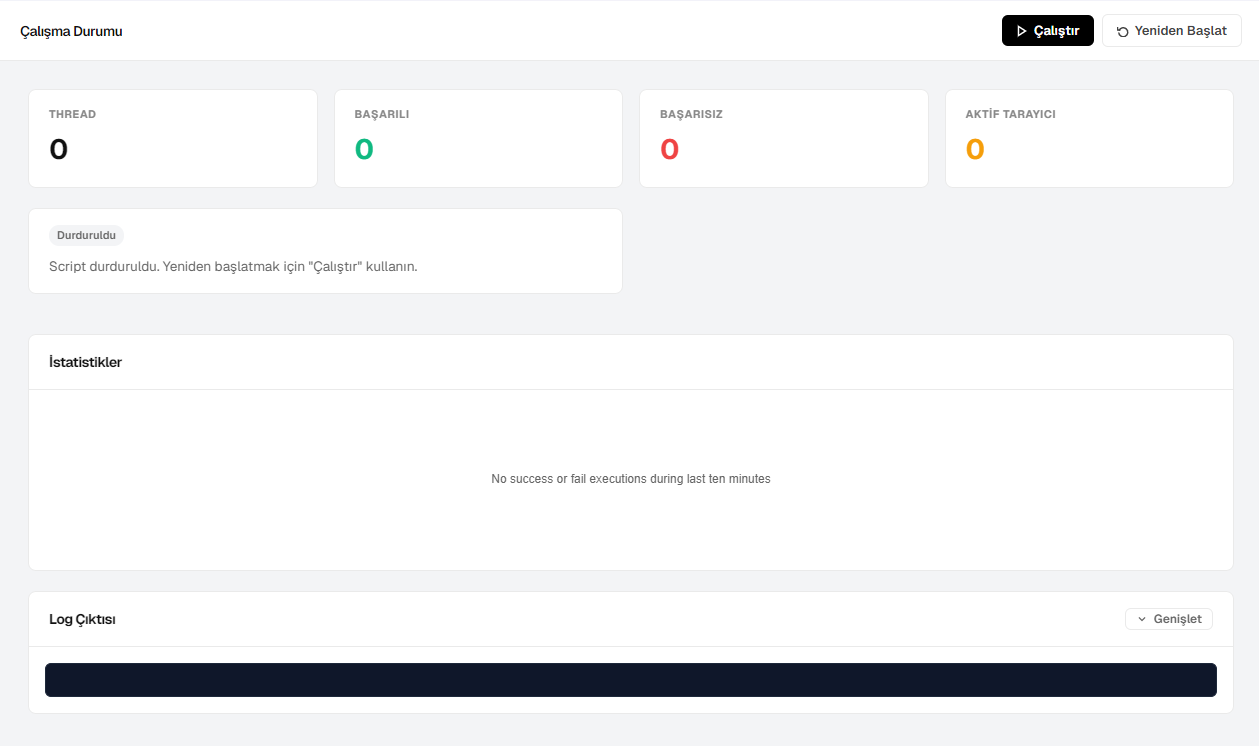The width and height of the screenshot is (1259, 746).
Task: Click the orange zero active browser count
Action: pyautogui.click(x=975, y=149)
